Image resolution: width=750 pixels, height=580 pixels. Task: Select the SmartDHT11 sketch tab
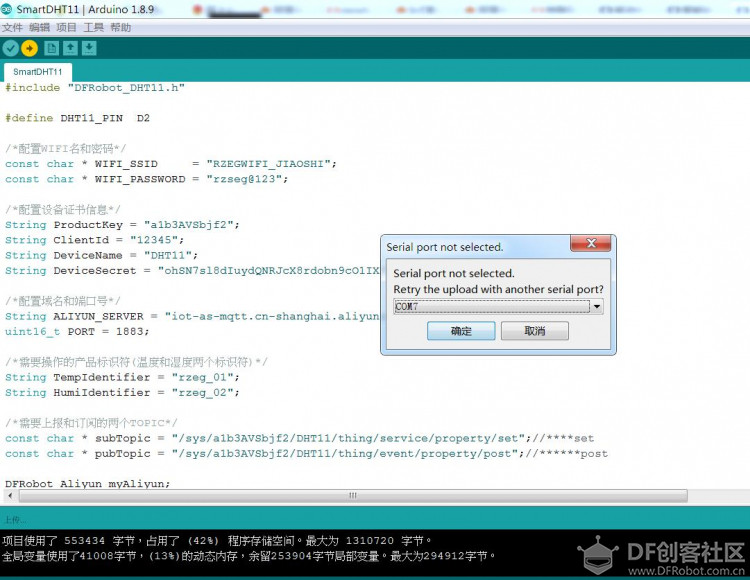point(38,72)
